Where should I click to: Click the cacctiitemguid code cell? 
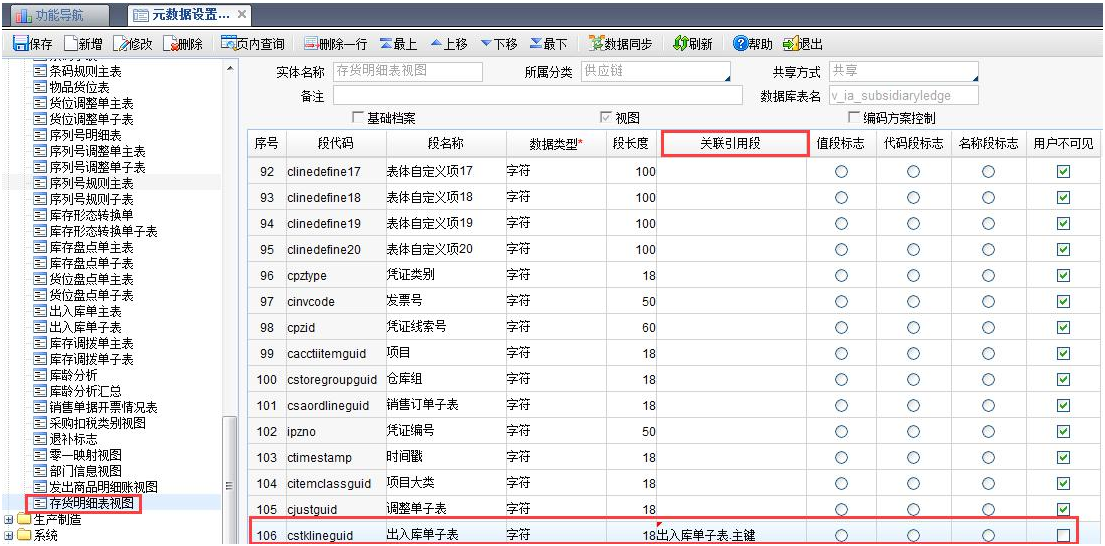[335, 354]
